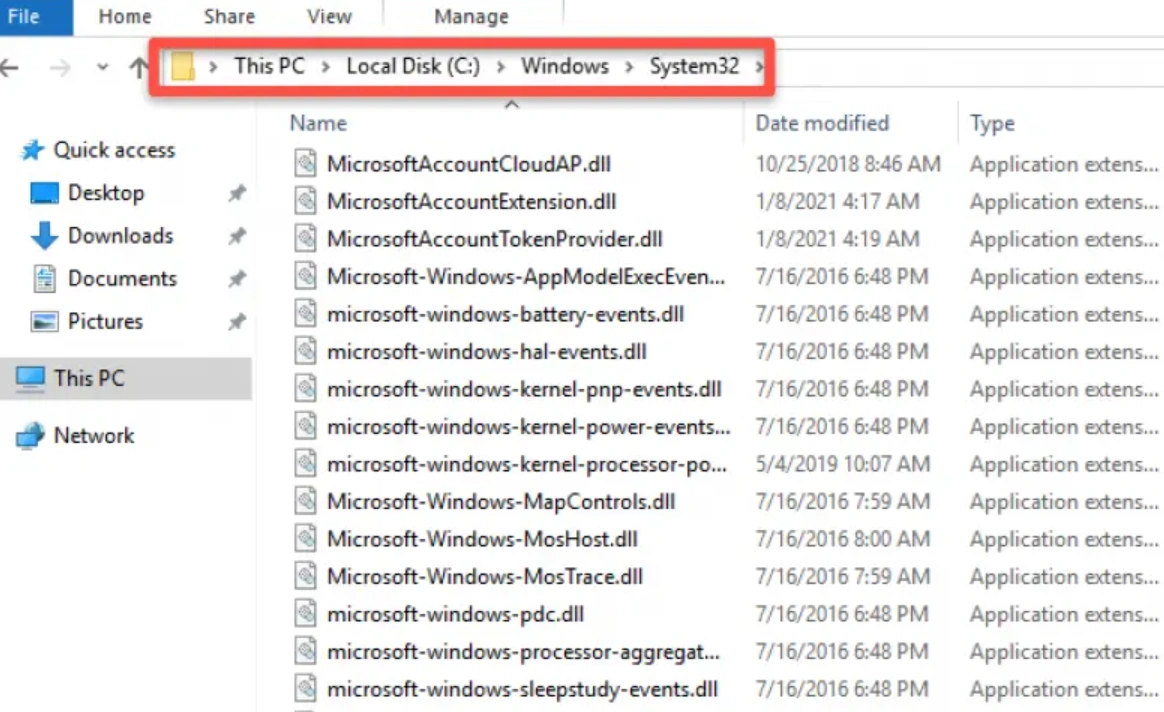This screenshot has height=712, width=1164.
Task: Click the forward navigation arrow
Action: [x=60, y=68]
